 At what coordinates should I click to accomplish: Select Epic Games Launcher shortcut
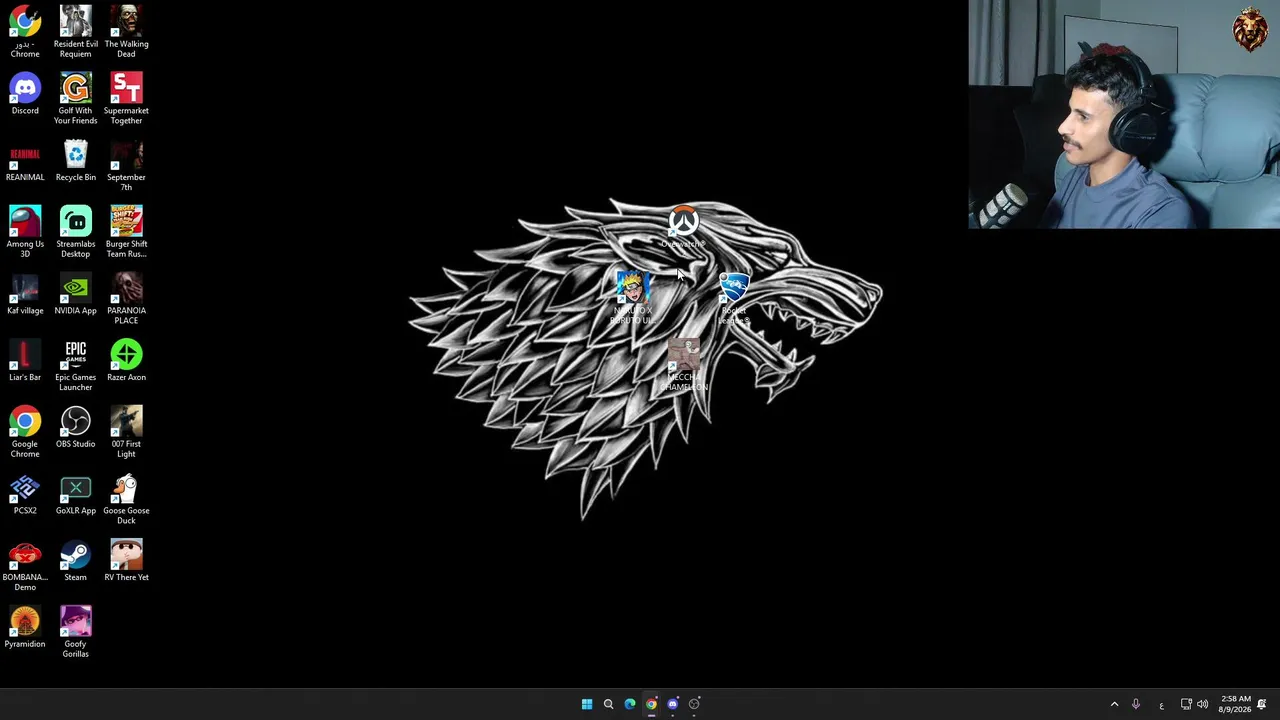75,365
